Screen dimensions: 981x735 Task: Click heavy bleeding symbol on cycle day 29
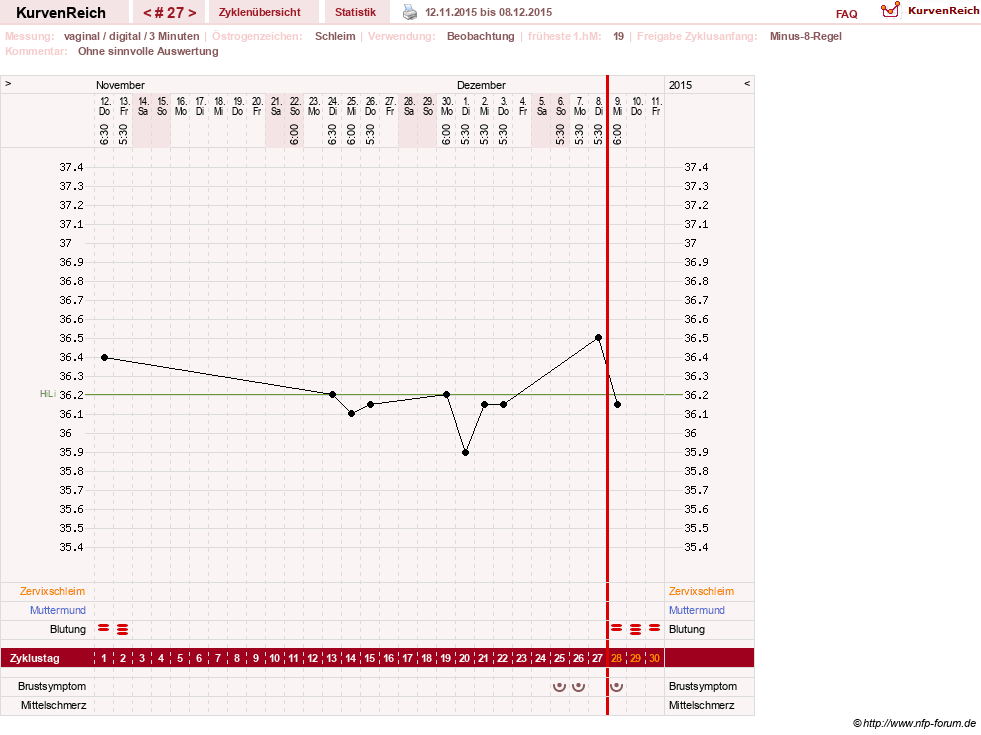pos(636,629)
